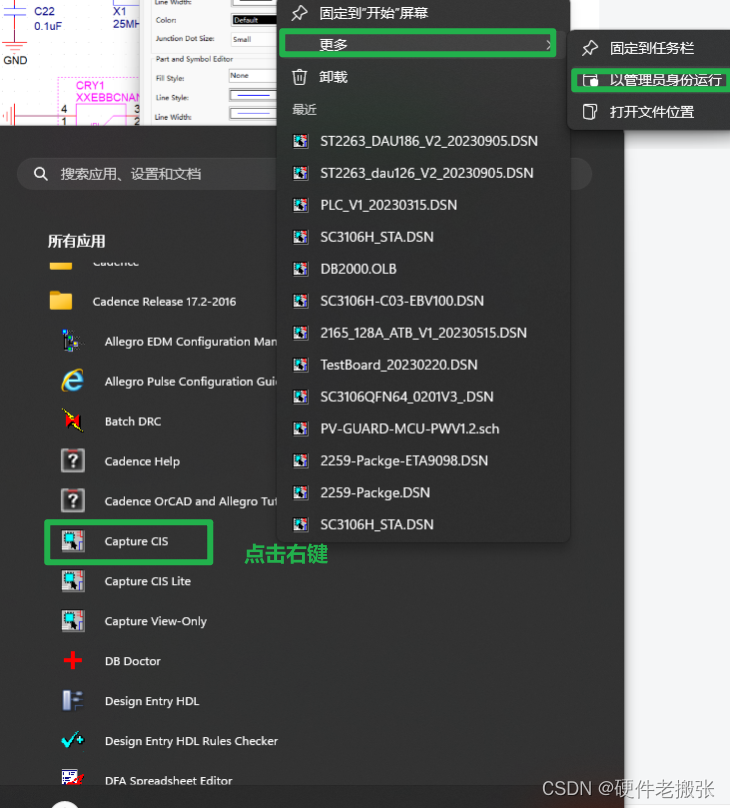The height and width of the screenshot is (808, 730).
Task: Expand the 更多 submenu
Action: 417,45
